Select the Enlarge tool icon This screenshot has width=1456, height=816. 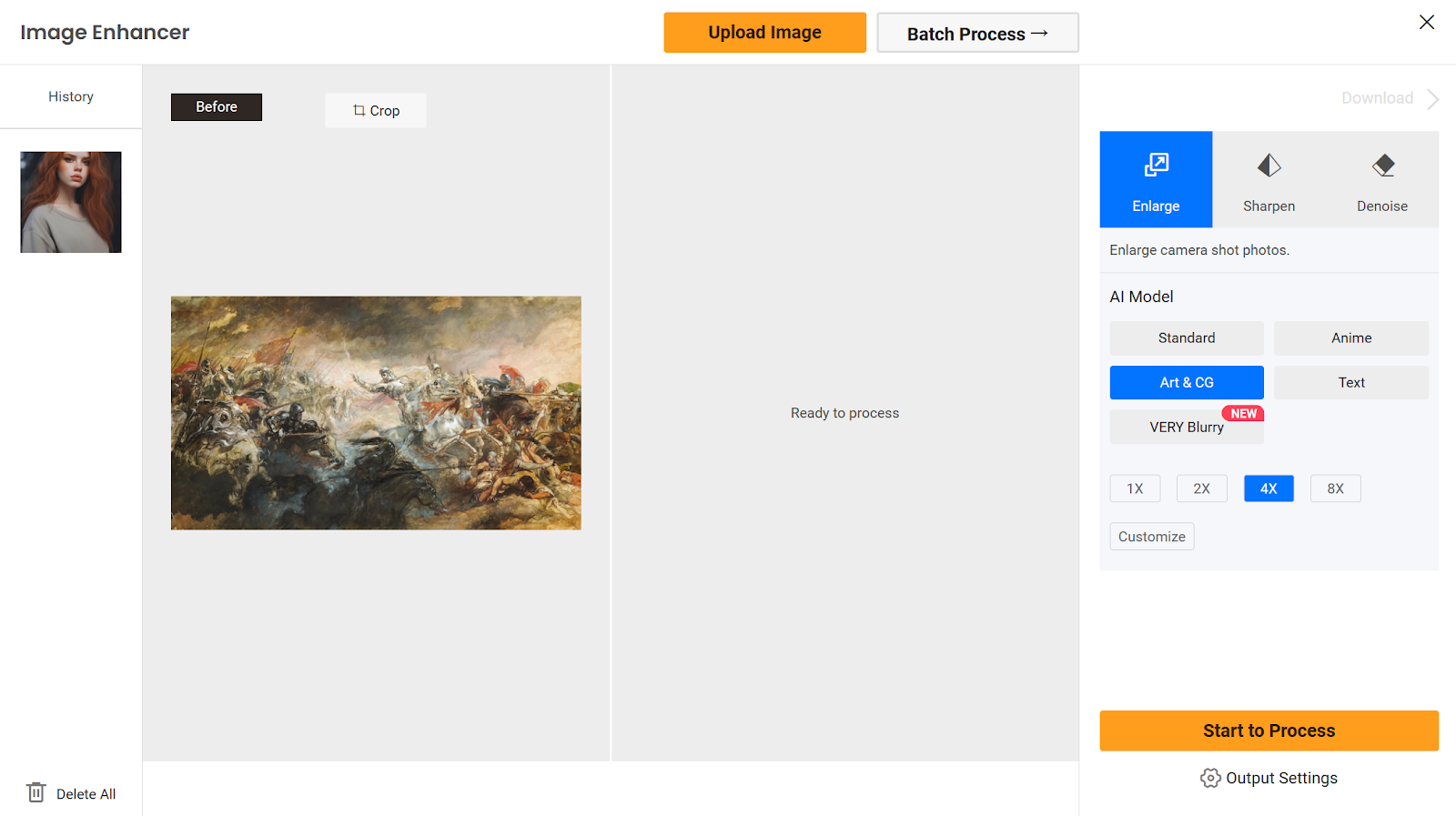tap(1156, 165)
